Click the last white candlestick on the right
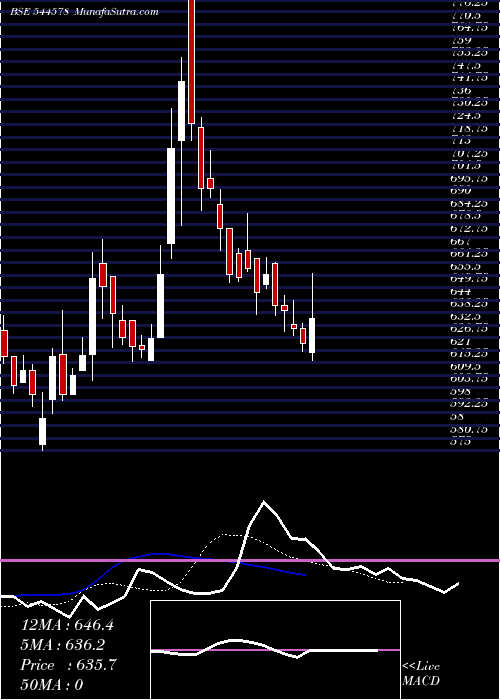The width and height of the screenshot is (500, 700). (x=312, y=335)
